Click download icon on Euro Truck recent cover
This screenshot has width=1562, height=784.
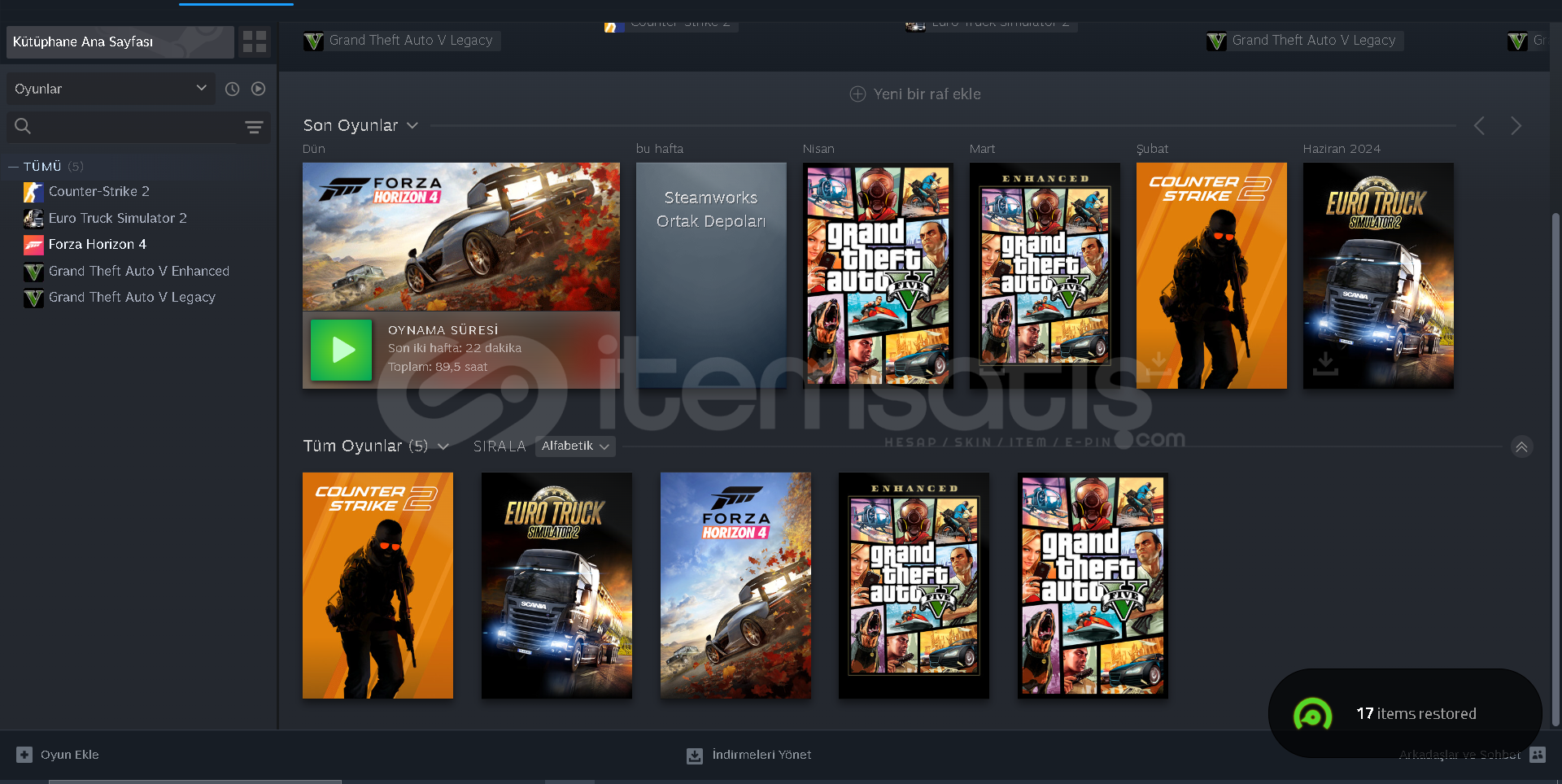tap(1325, 364)
